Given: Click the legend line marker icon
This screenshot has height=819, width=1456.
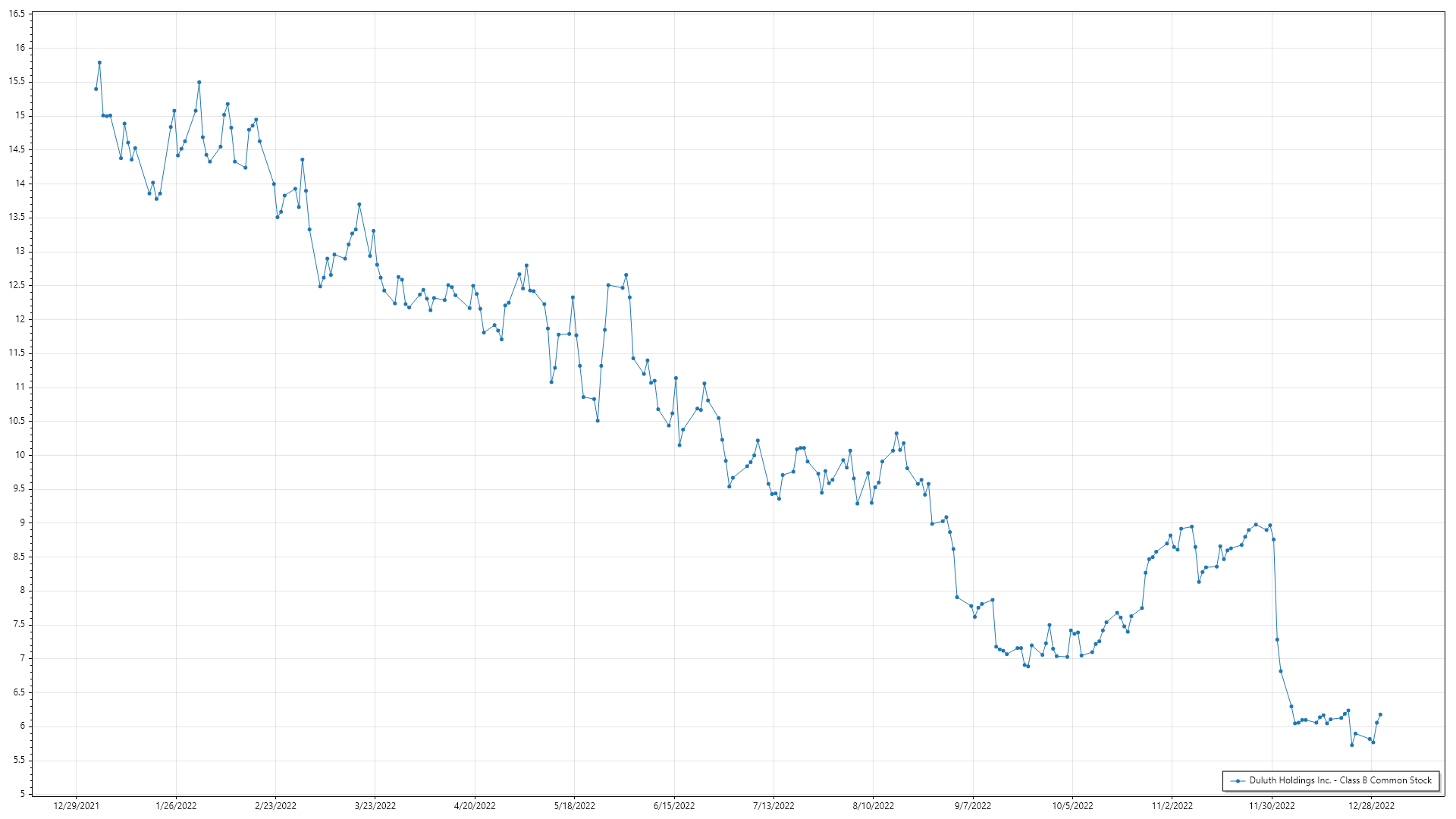Looking at the screenshot, I should tap(1238, 780).
